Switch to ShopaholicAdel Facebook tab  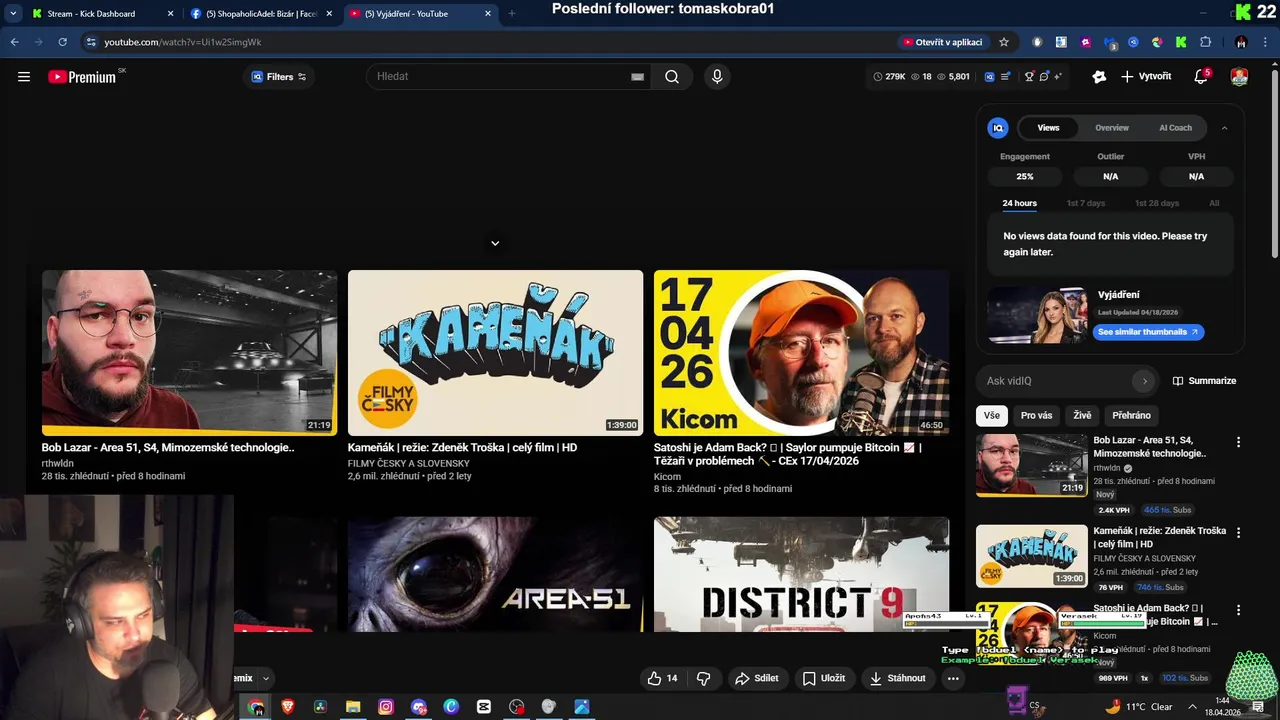click(260, 14)
